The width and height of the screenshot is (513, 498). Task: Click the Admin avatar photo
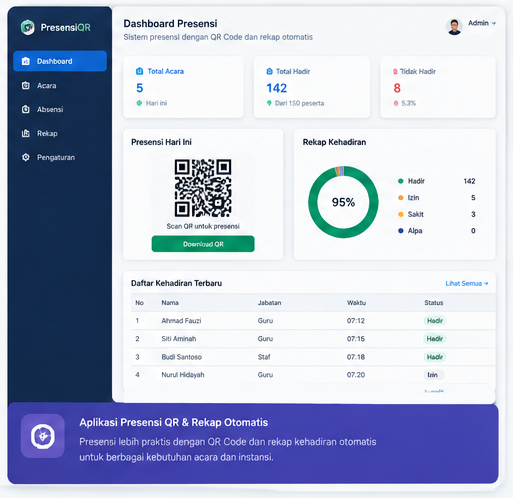tap(454, 27)
